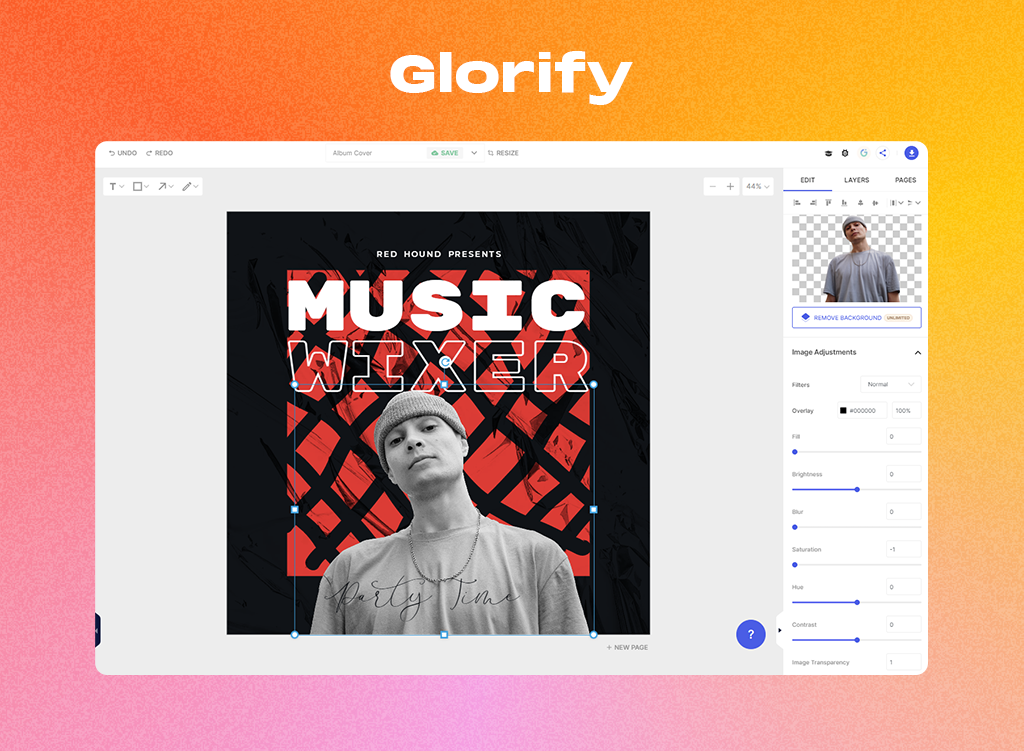Image resolution: width=1024 pixels, height=751 pixels.
Task: Open the Filters Normal dropdown
Action: pyautogui.click(x=890, y=385)
